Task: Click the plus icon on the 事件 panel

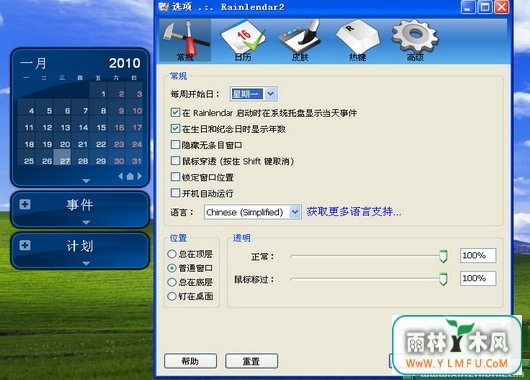Action: pyautogui.click(x=25, y=204)
